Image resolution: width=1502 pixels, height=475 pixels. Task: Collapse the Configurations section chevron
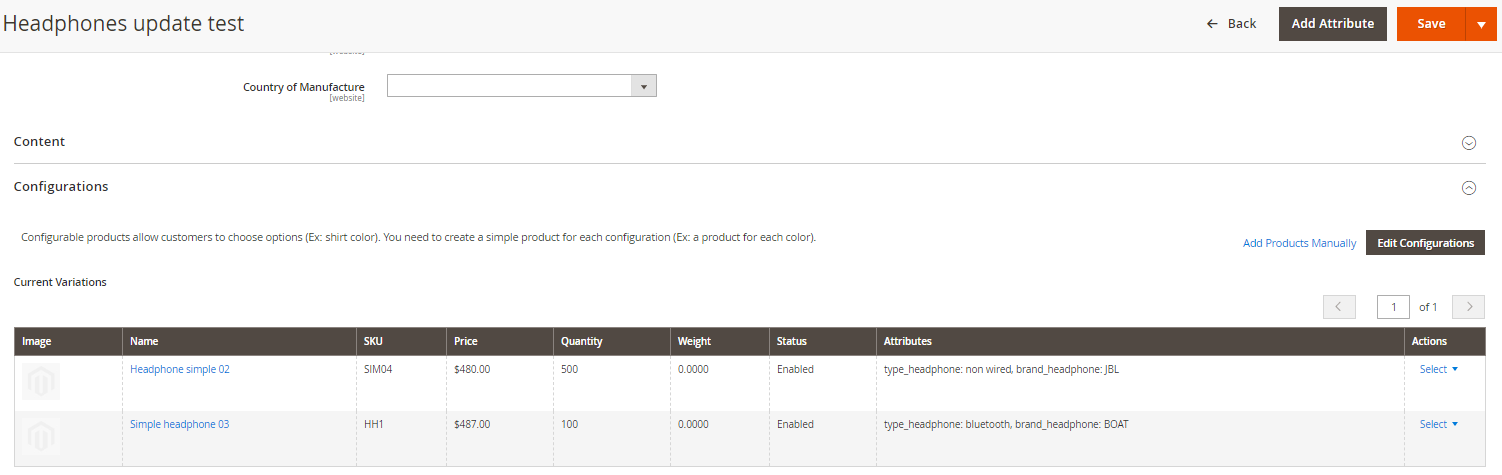point(1469,187)
